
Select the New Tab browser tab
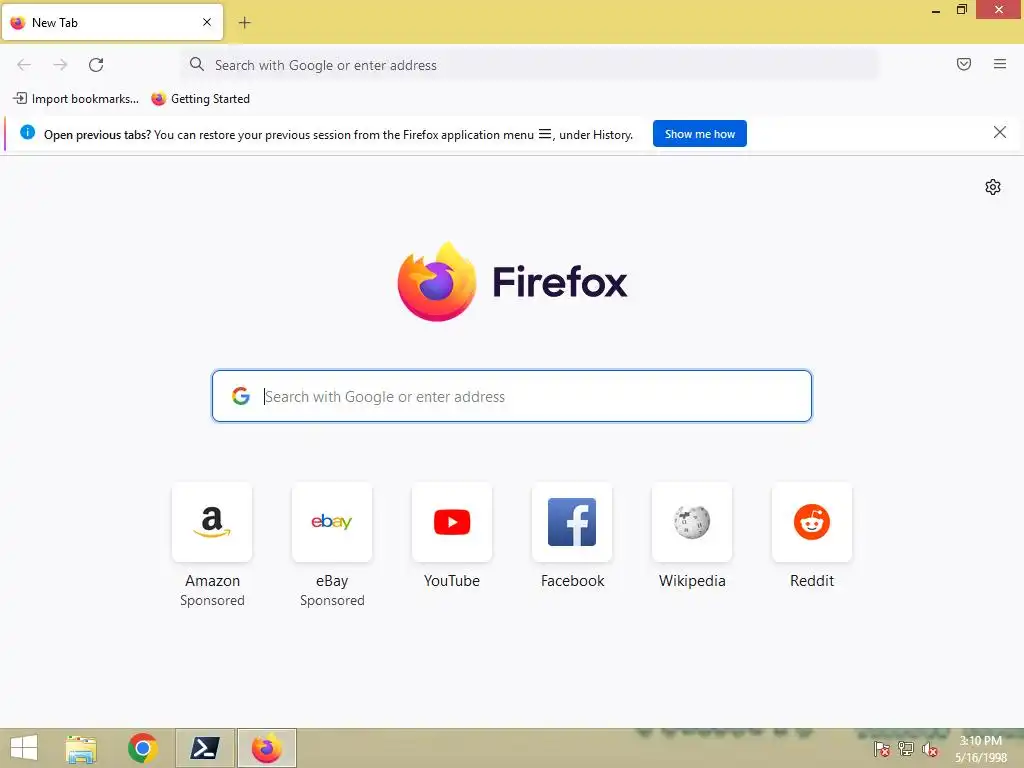[x=112, y=23]
